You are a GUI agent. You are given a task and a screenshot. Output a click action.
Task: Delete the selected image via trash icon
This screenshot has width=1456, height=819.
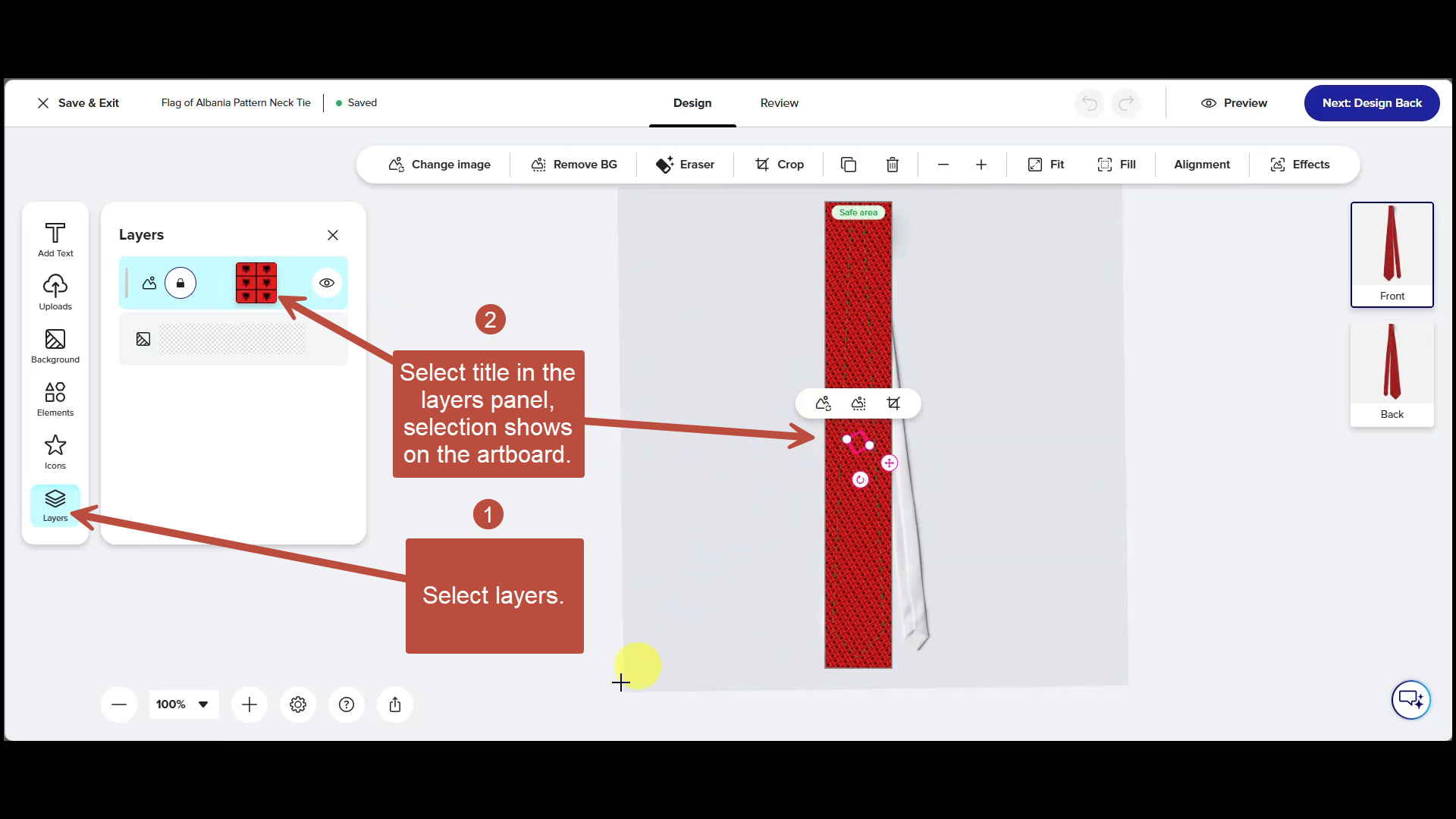(893, 165)
